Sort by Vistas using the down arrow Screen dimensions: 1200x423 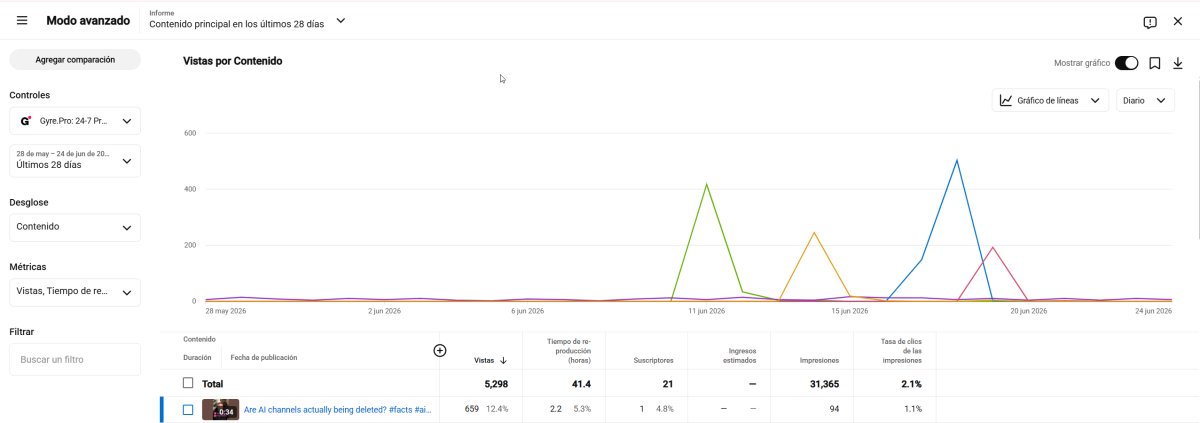click(503, 360)
